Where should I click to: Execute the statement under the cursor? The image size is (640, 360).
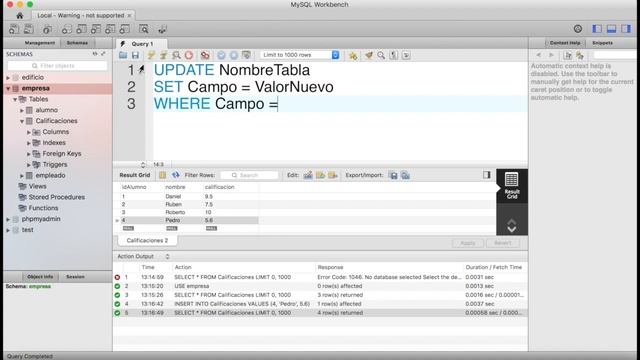coord(164,55)
